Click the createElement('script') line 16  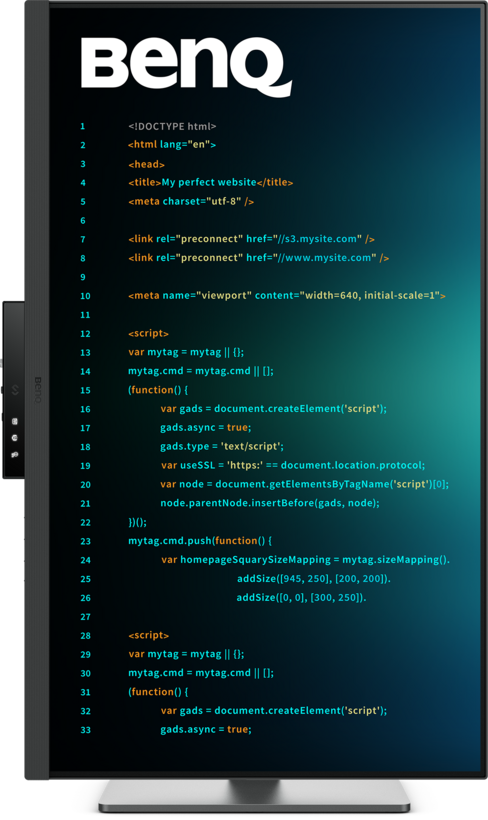click(x=274, y=408)
